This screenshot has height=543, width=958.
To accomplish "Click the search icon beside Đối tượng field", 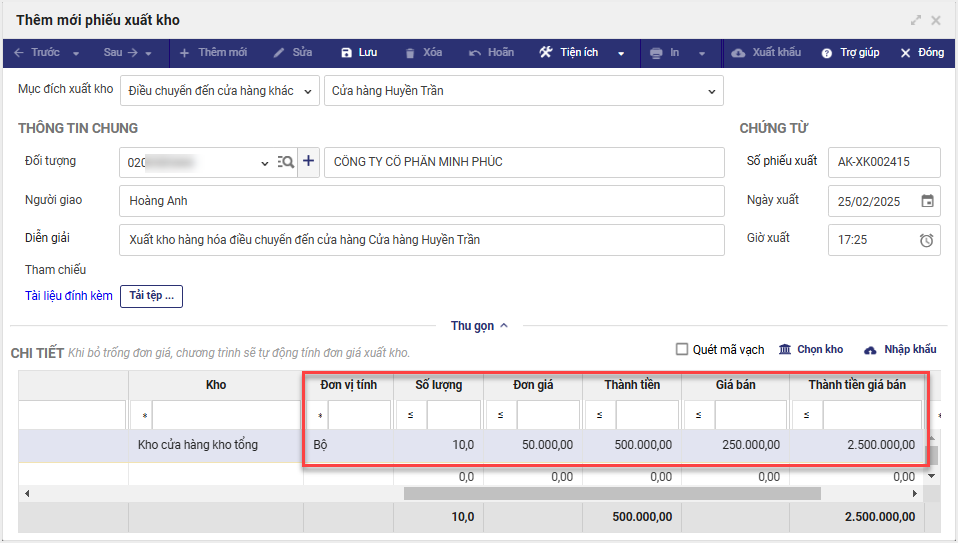I will coord(286,162).
